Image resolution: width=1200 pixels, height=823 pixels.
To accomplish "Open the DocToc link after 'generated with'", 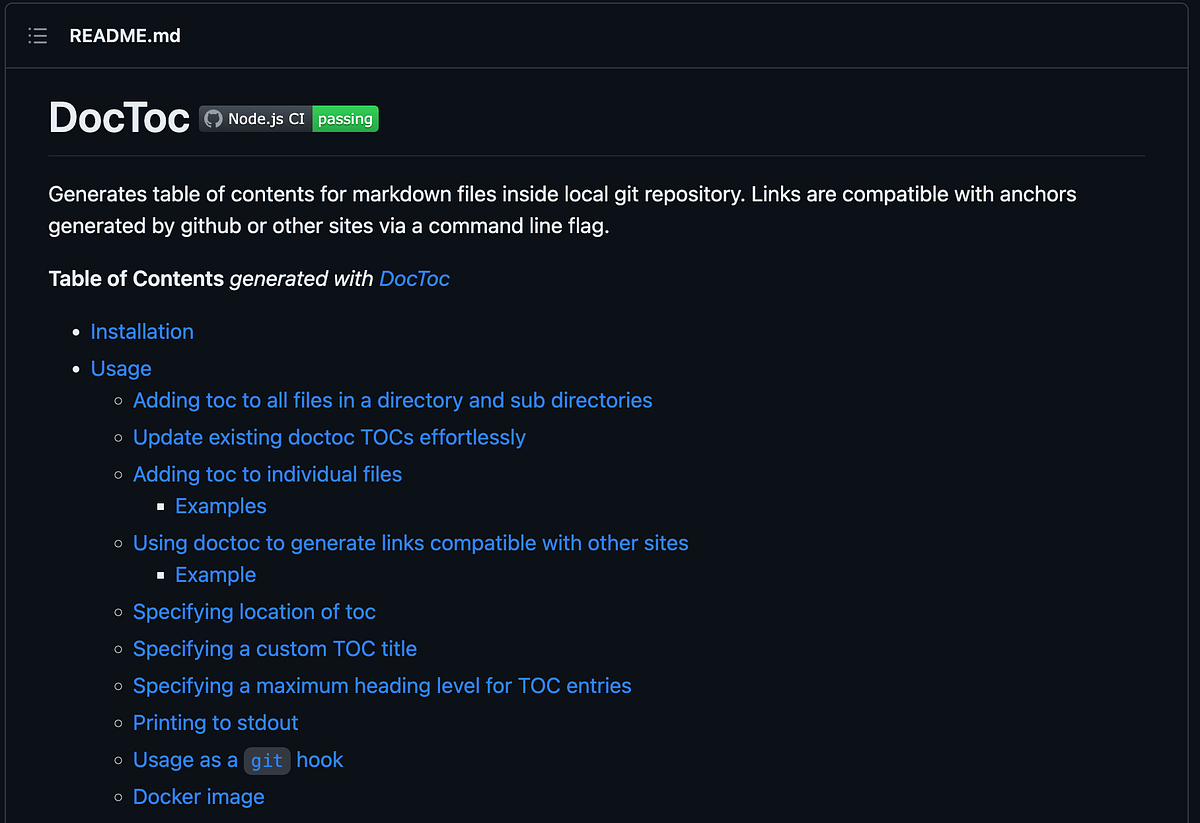I will click(414, 279).
